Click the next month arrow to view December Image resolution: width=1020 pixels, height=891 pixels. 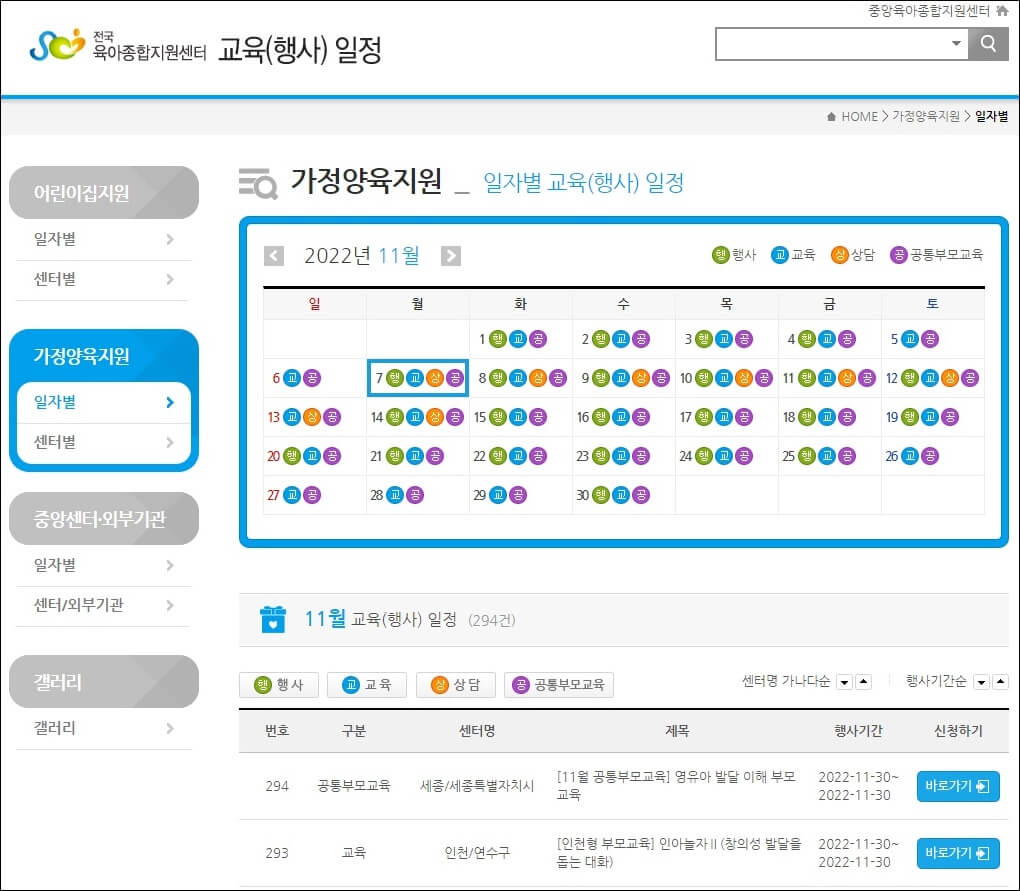tap(450, 256)
